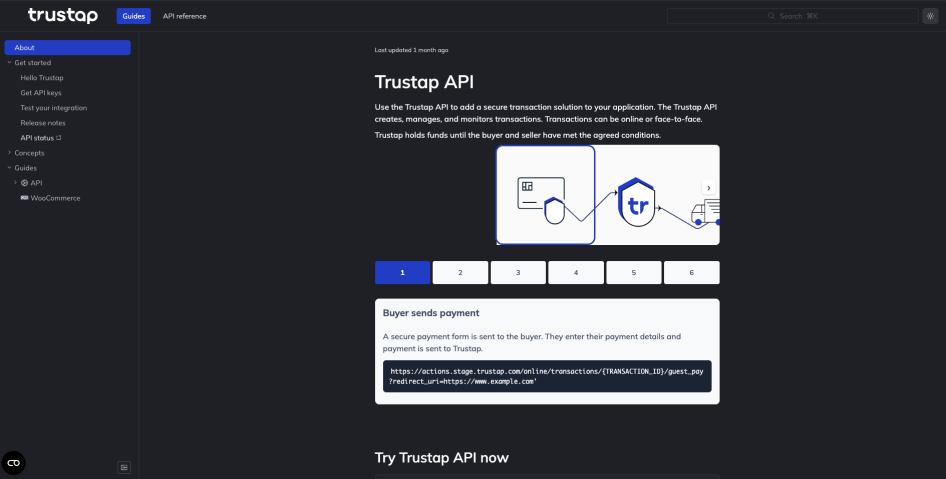Open the API status link
The image size is (946, 479).
tap(37, 138)
